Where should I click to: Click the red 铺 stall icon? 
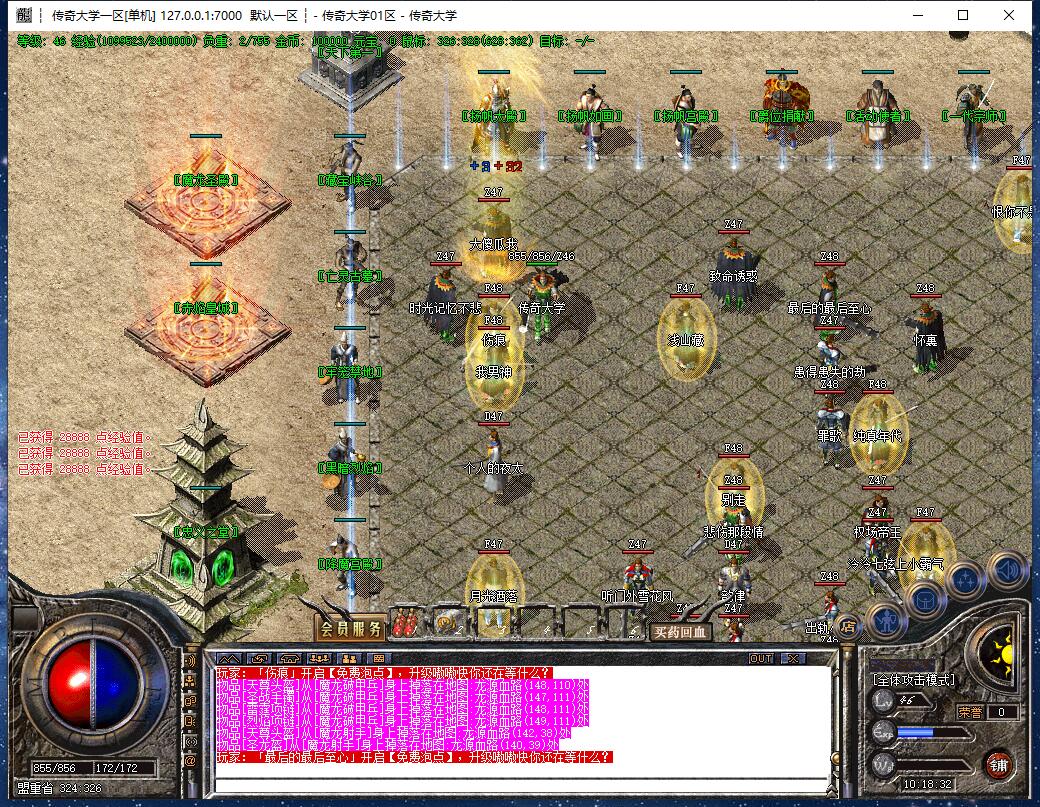click(998, 765)
